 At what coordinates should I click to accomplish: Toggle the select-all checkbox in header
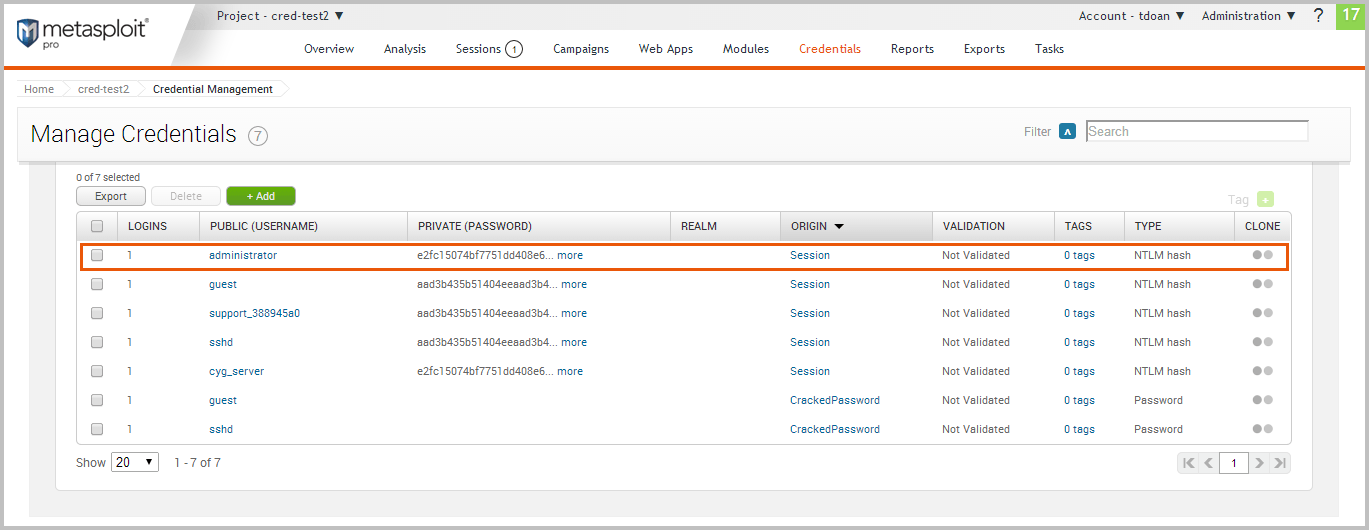(97, 226)
